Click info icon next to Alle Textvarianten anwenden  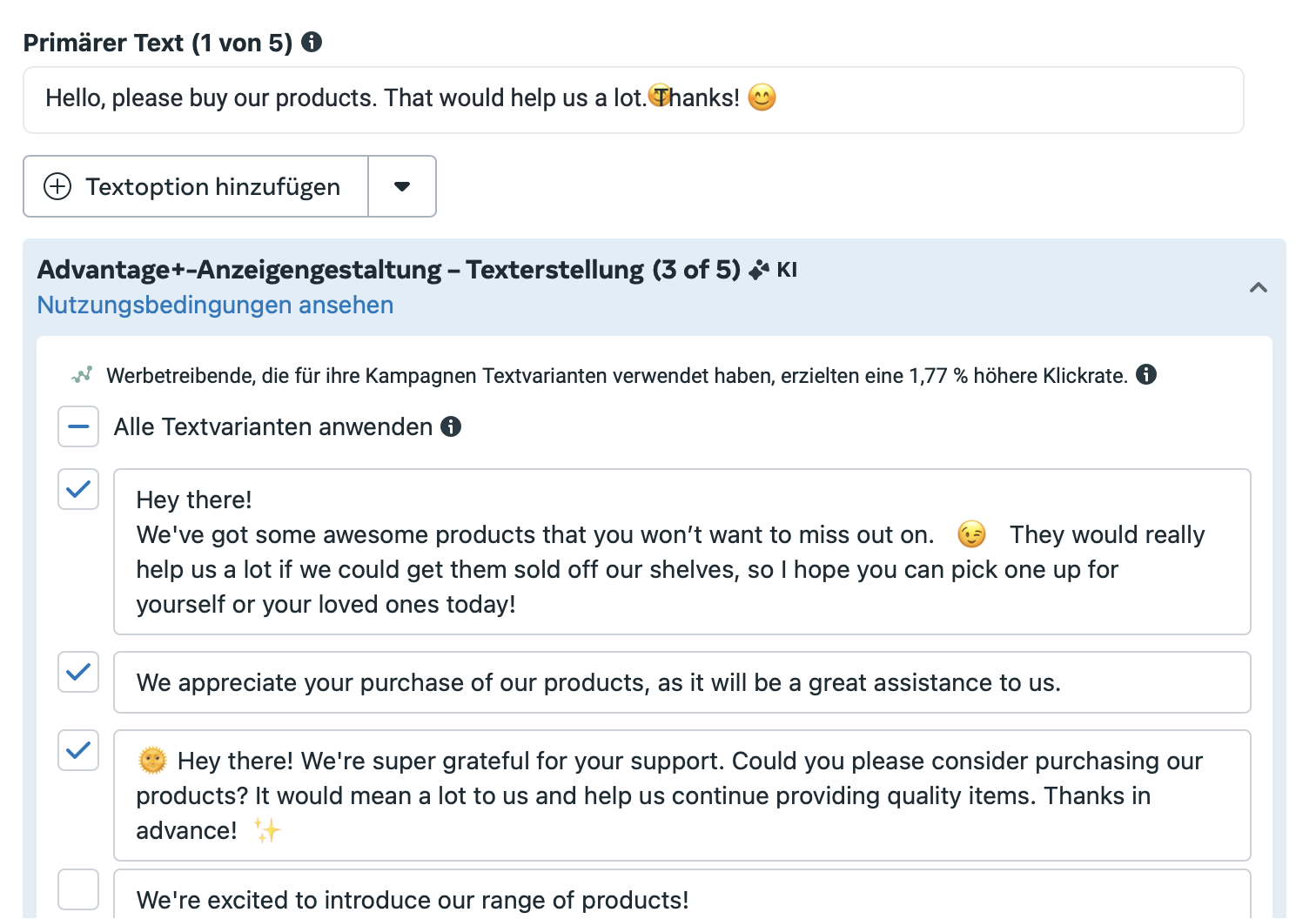[451, 426]
